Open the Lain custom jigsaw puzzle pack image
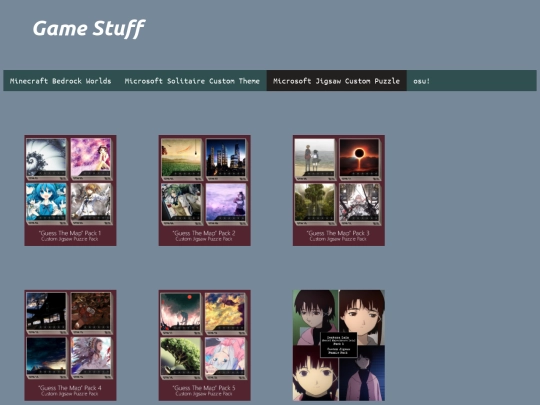 pos(339,345)
